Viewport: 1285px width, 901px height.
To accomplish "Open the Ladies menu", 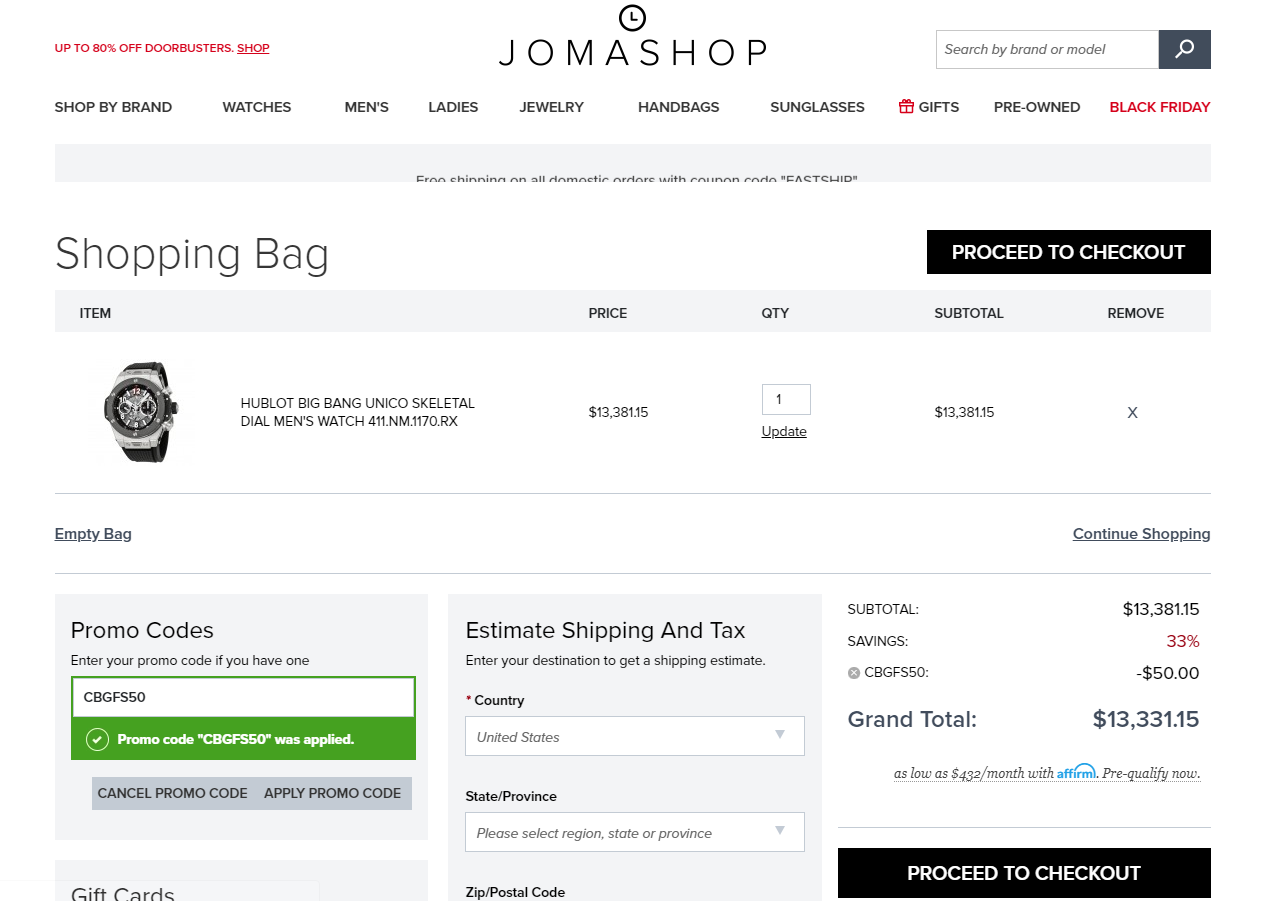I will [453, 107].
